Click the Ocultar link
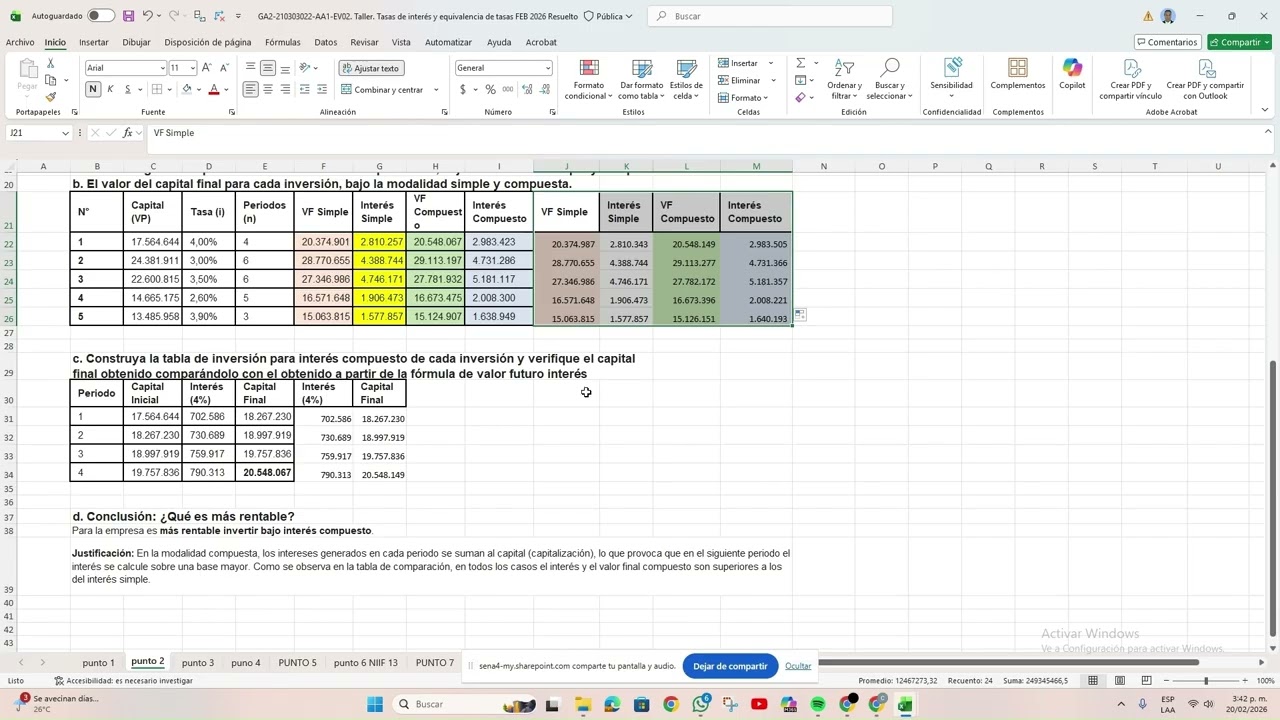The height and width of the screenshot is (720, 1280). (x=798, y=666)
